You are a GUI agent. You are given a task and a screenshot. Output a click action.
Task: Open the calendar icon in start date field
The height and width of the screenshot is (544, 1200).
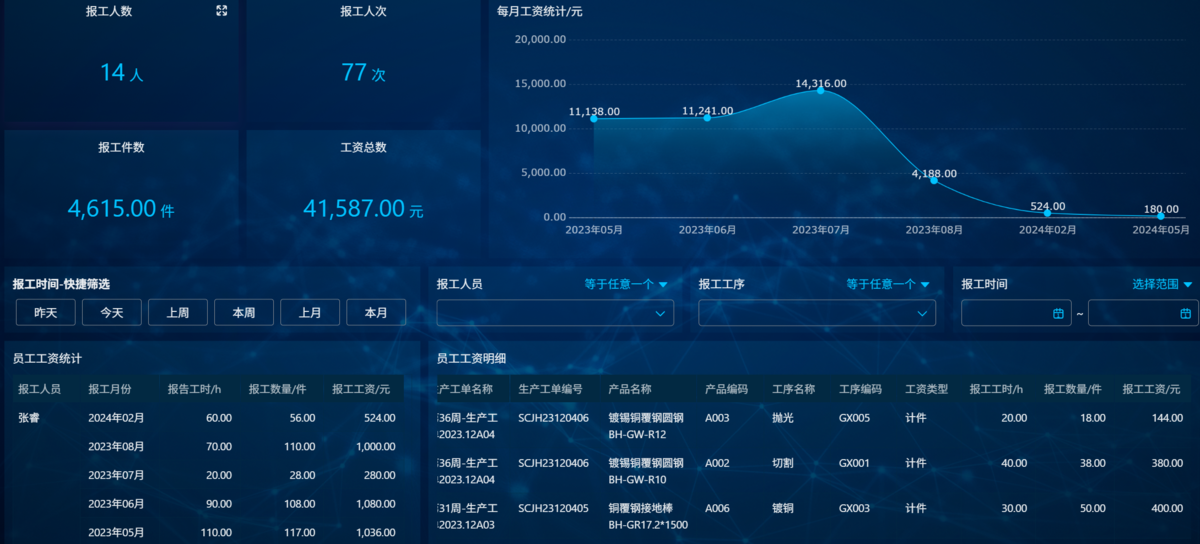point(1059,314)
